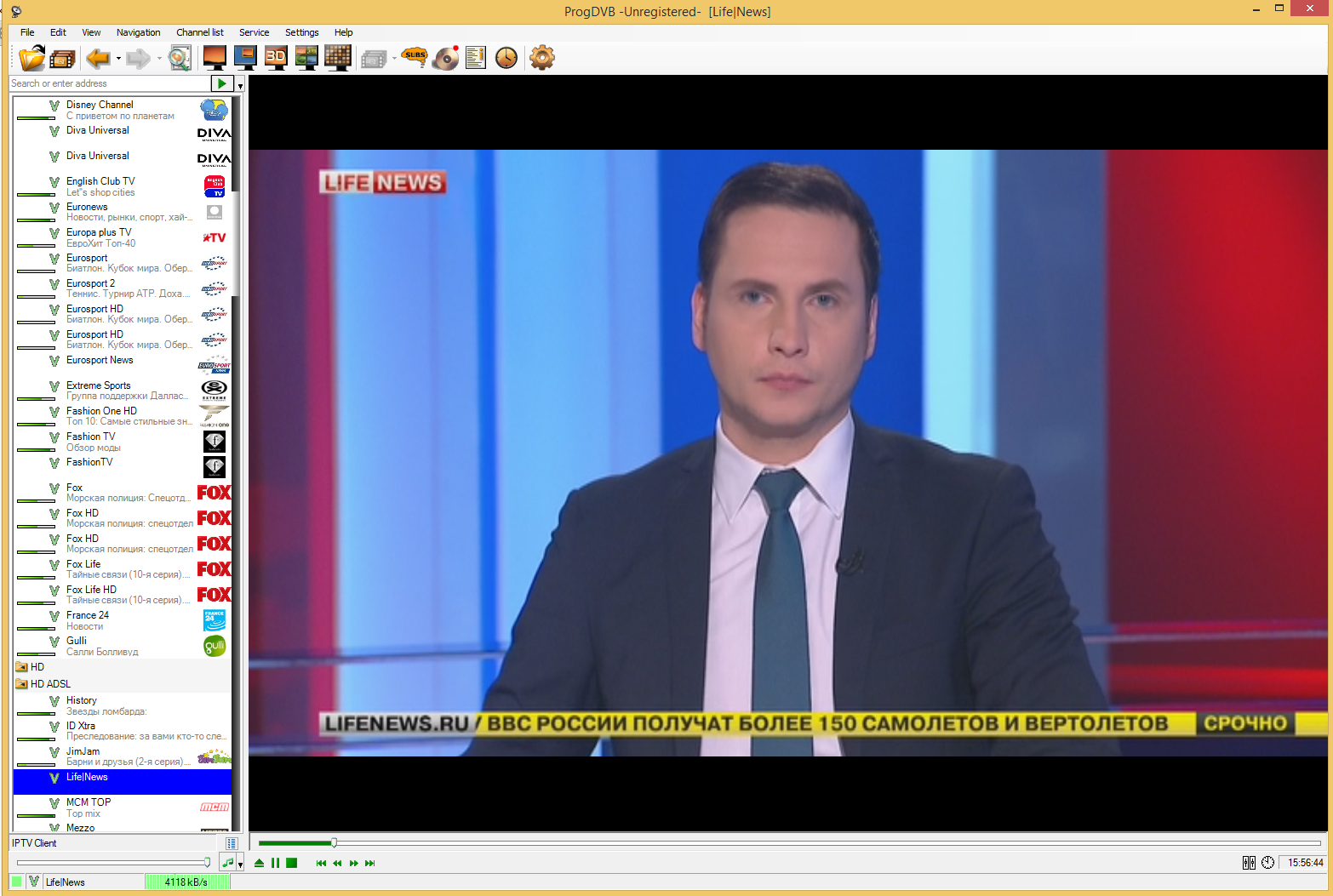Click the search or enter address field
Viewport: 1333px width, 896px height.
click(110, 83)
